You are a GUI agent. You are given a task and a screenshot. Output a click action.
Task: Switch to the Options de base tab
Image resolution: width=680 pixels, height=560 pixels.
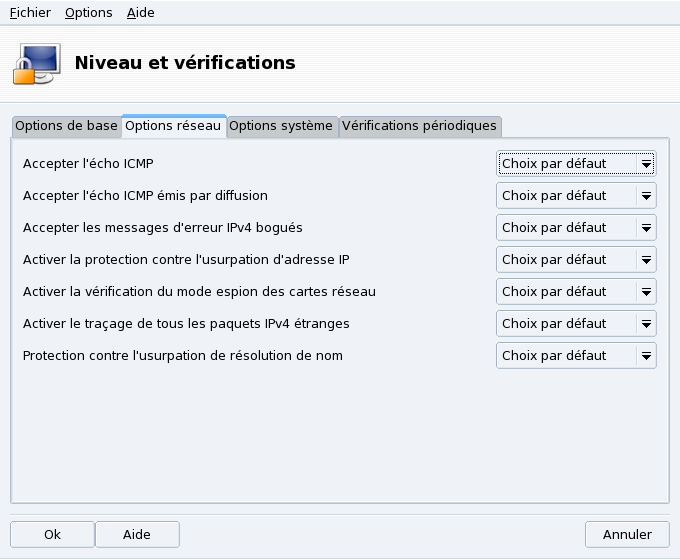coord(66,126)
